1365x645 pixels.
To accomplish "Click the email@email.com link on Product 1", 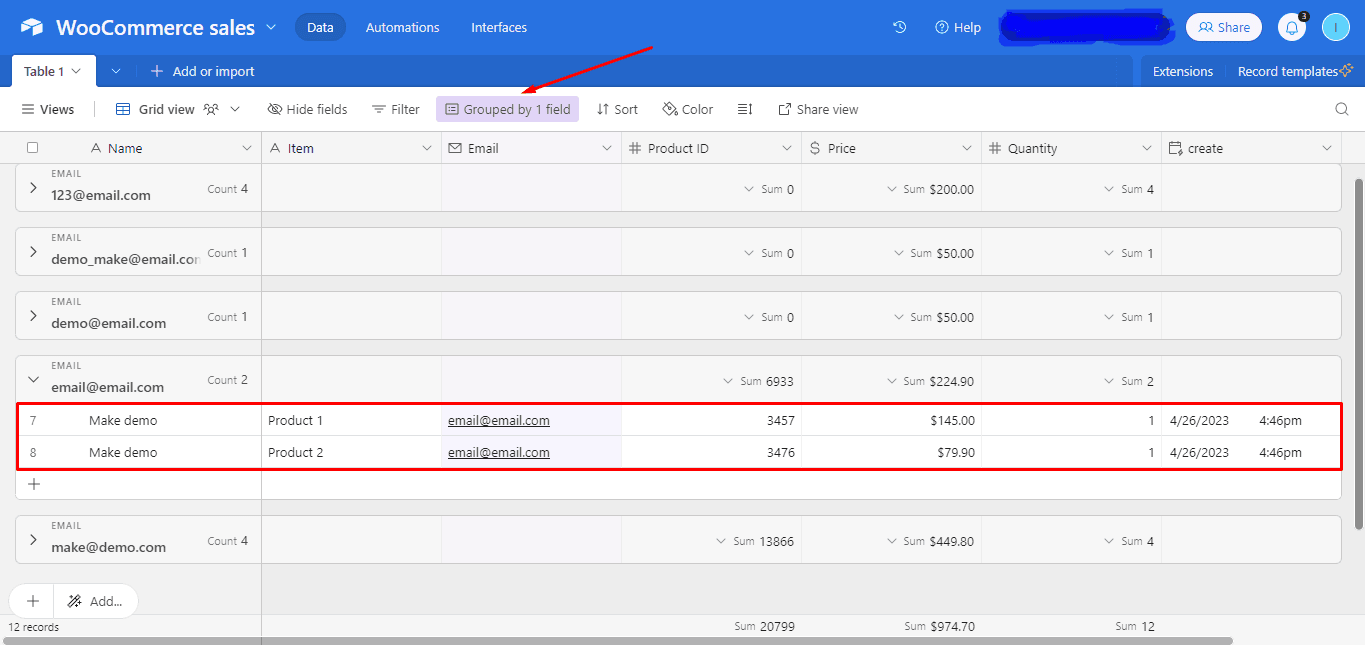I will (498, 420).
